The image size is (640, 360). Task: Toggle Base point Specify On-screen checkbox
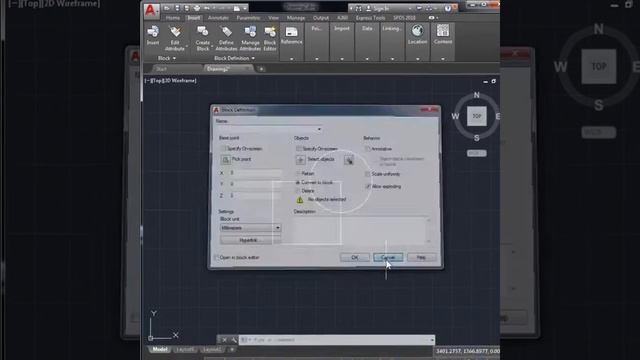coord(223,149)
